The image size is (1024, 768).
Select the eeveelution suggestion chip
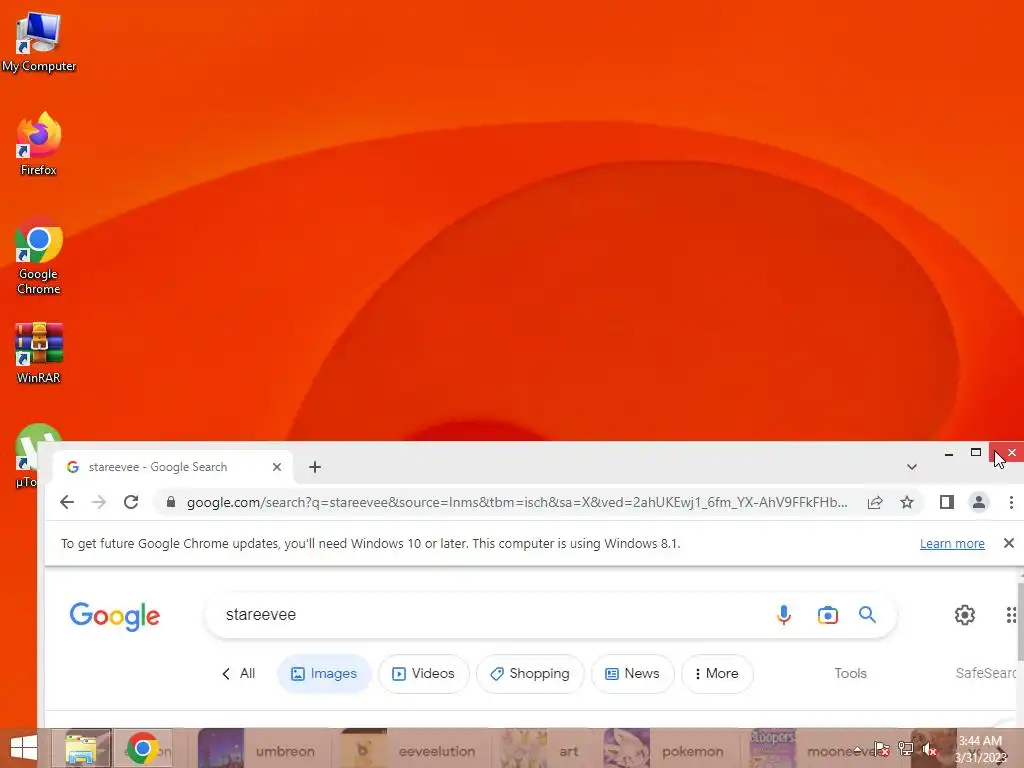(x=413, y=748)
